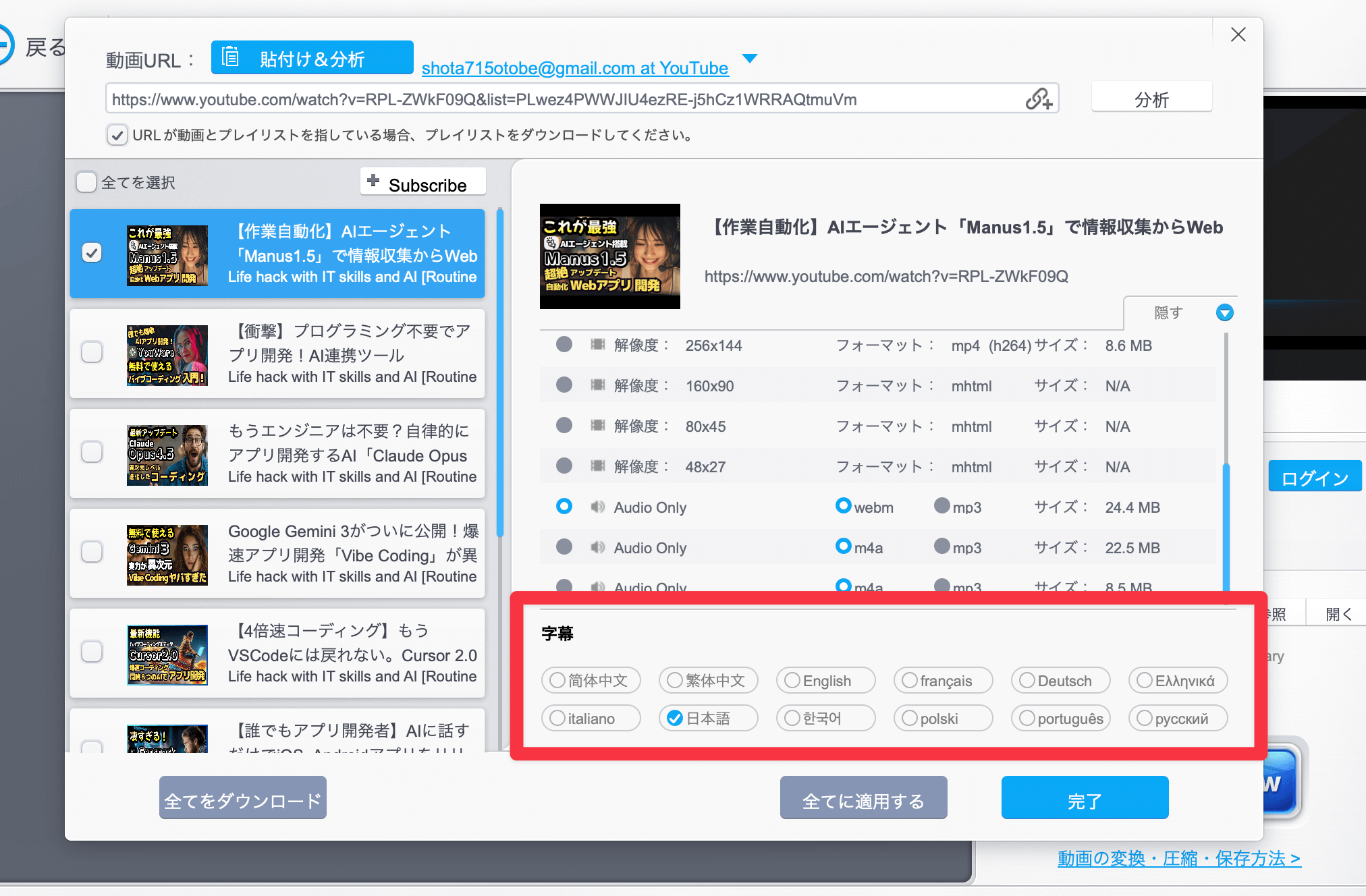Click the 開く tab on the right edge
1366x896 pixels.
pos(1340,613)
